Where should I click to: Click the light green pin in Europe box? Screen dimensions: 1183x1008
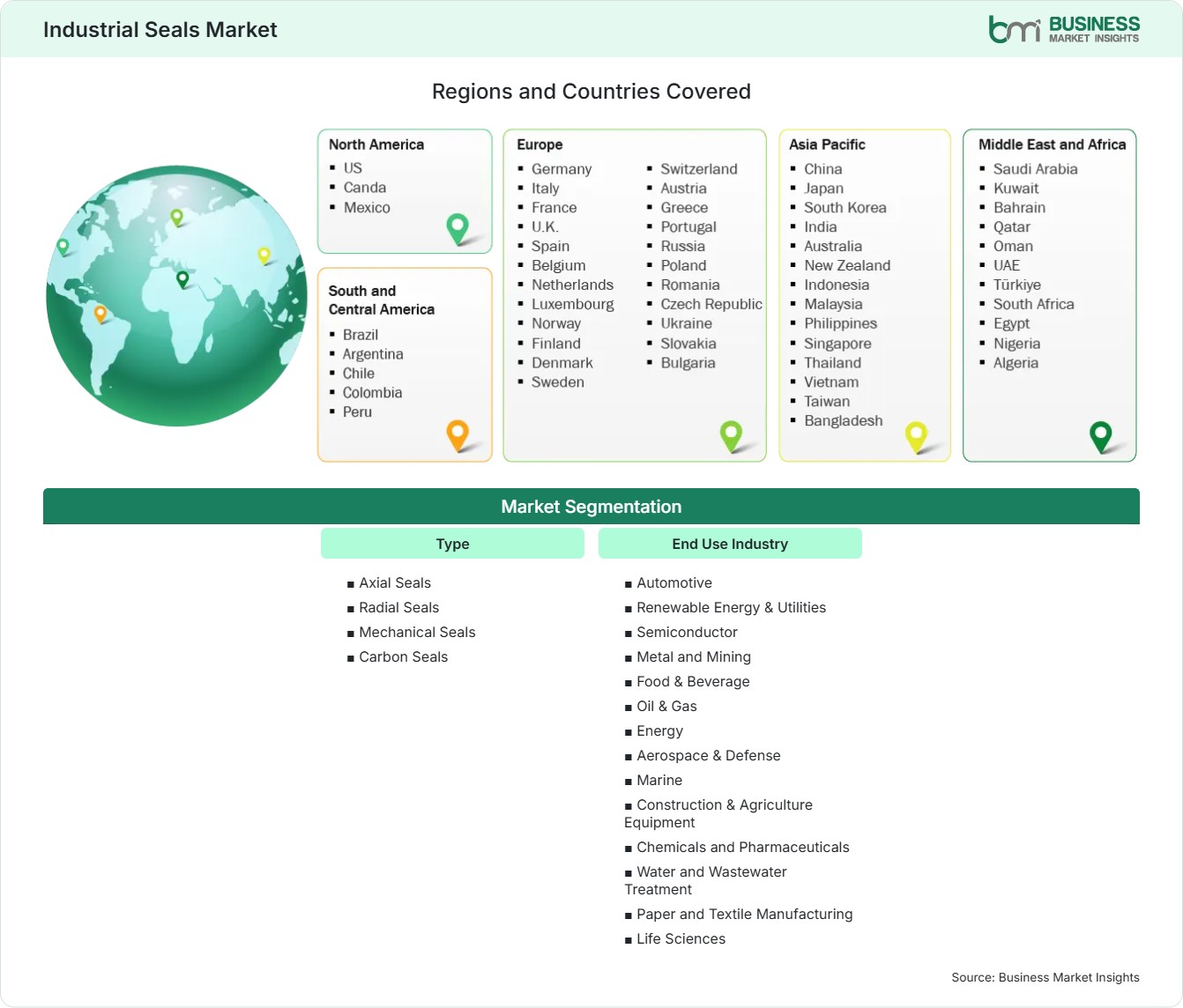pyautogui.click(x=731, y=435)
